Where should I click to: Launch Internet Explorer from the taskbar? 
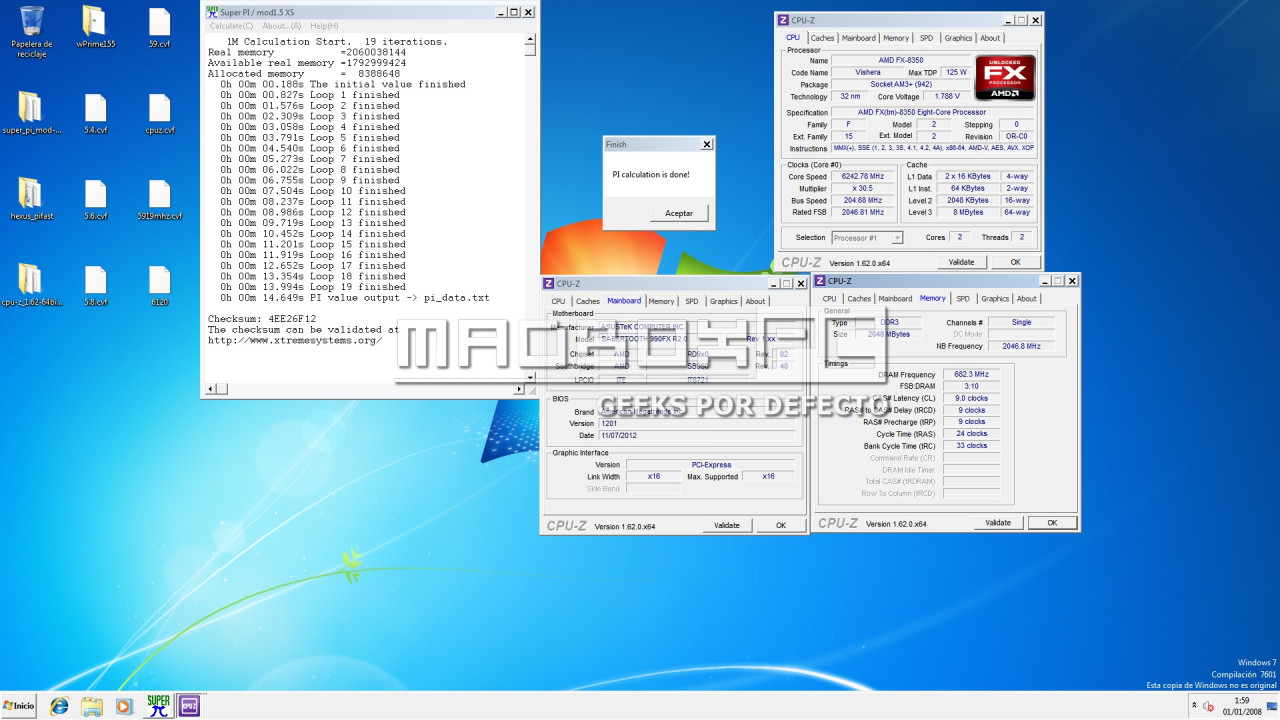[x=60, y=706]
